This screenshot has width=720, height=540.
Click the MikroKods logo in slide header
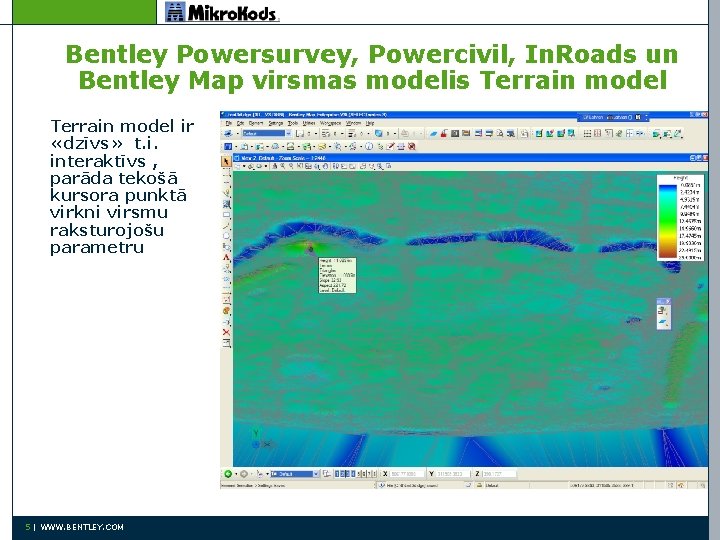click(222, 12)
